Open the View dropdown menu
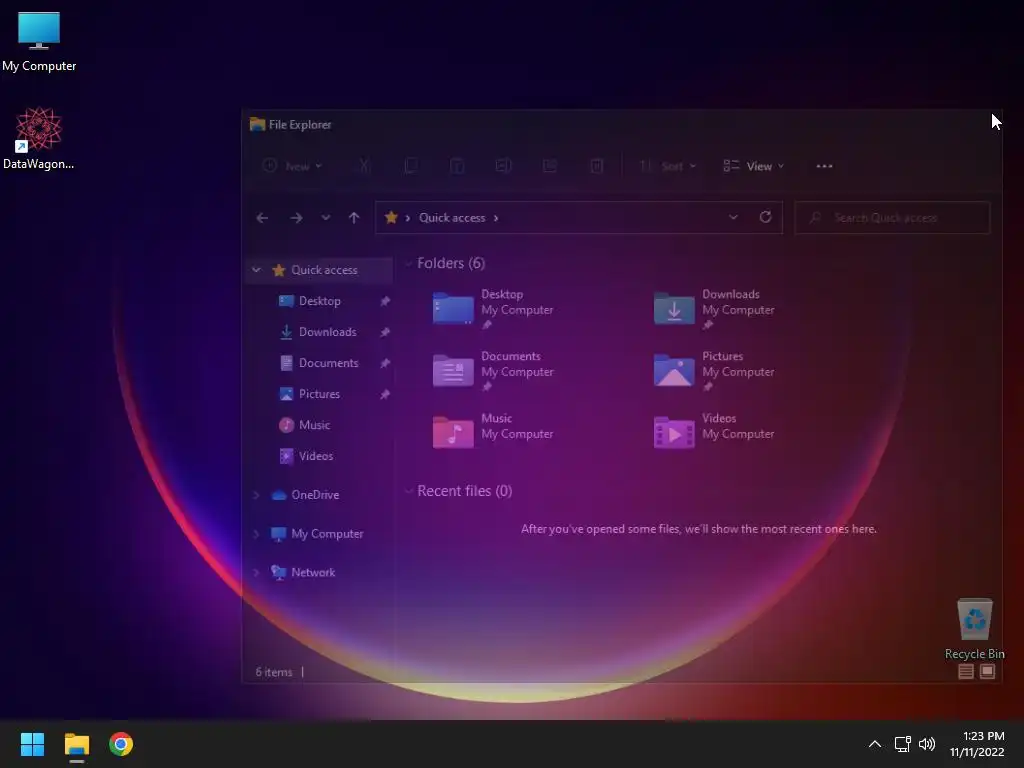 coord(754,166)
